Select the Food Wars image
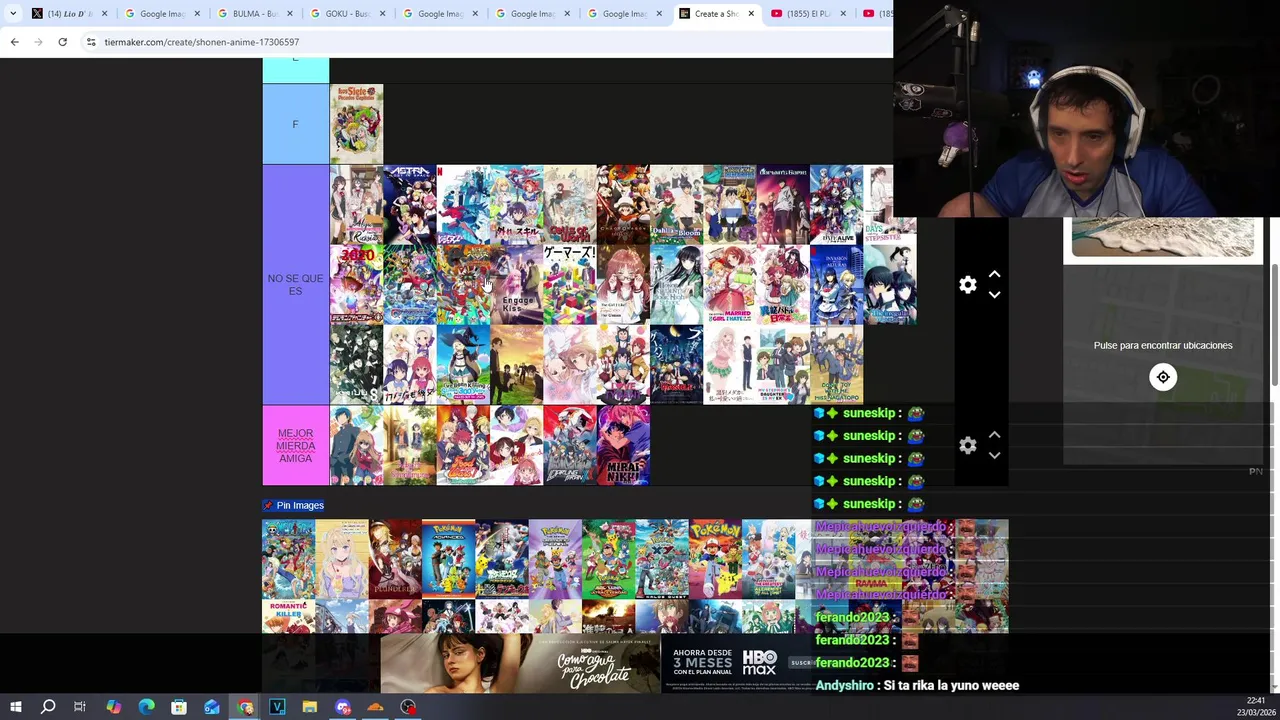Screen dimensions: 1280x720 463,445
